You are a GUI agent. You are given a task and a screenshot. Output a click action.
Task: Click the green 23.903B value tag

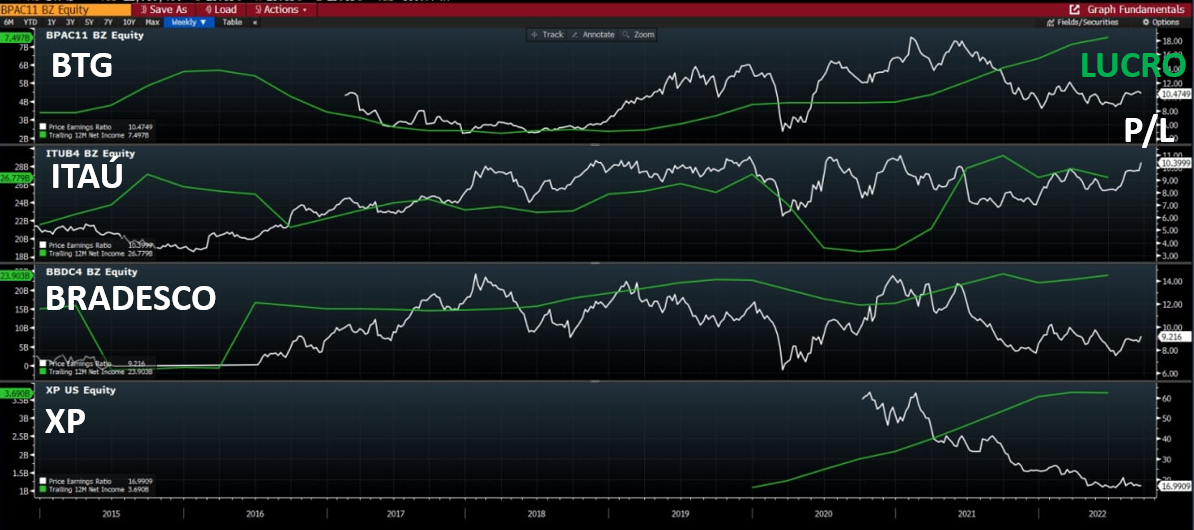pos(18,276)
